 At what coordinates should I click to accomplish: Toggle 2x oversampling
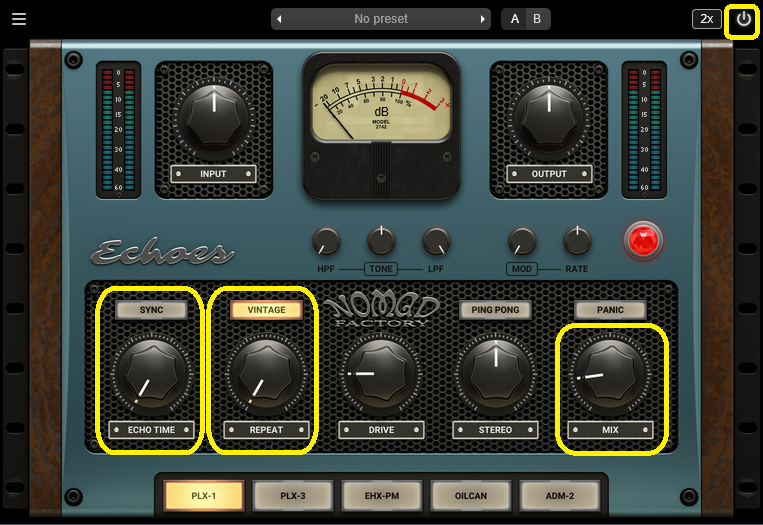tap(707, 19)
